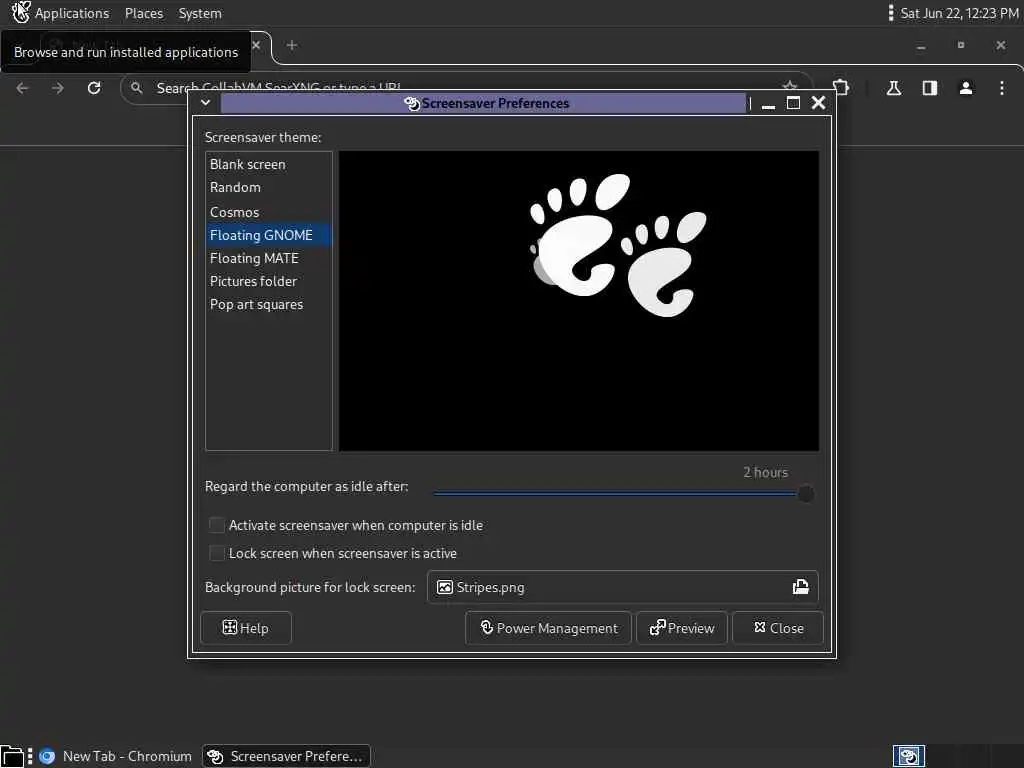Viewport: 1024px width, 768px height.
Task: Select Pictures folder theme
Action: pyautogui.click(x=268, y=281)
